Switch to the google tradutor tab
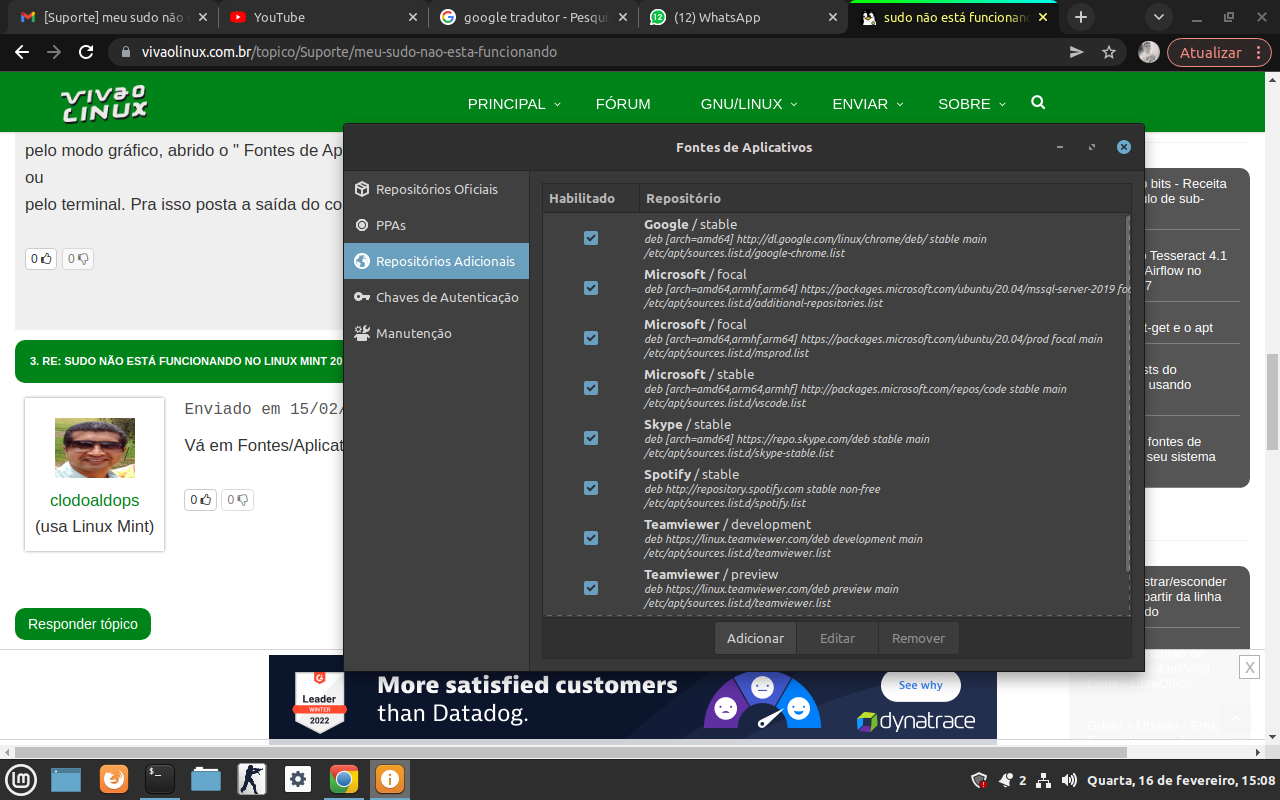The width and height of the screenshot is (1280, 800). [532, 18]
